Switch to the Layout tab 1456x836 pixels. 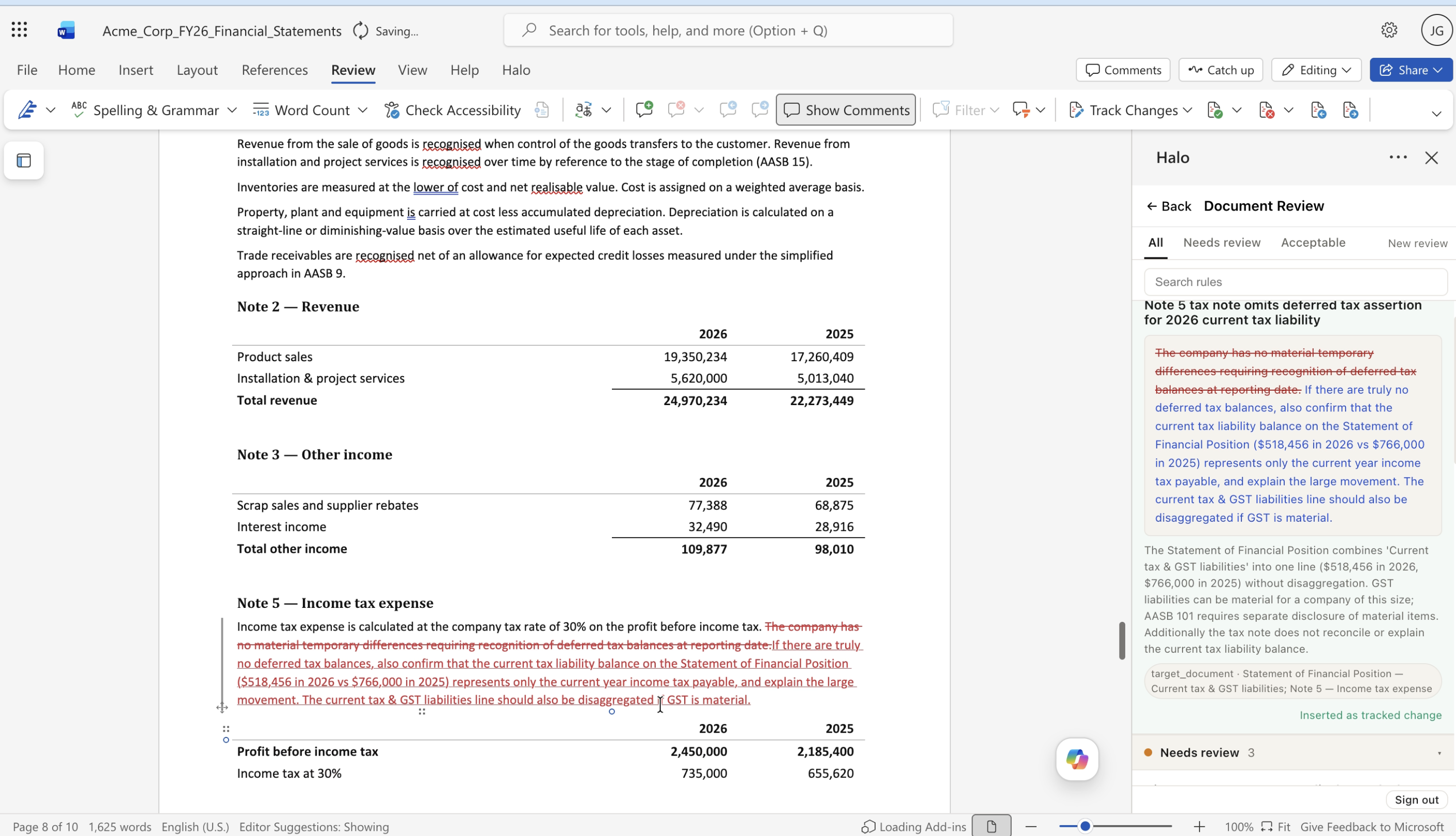tap(197, 70)
